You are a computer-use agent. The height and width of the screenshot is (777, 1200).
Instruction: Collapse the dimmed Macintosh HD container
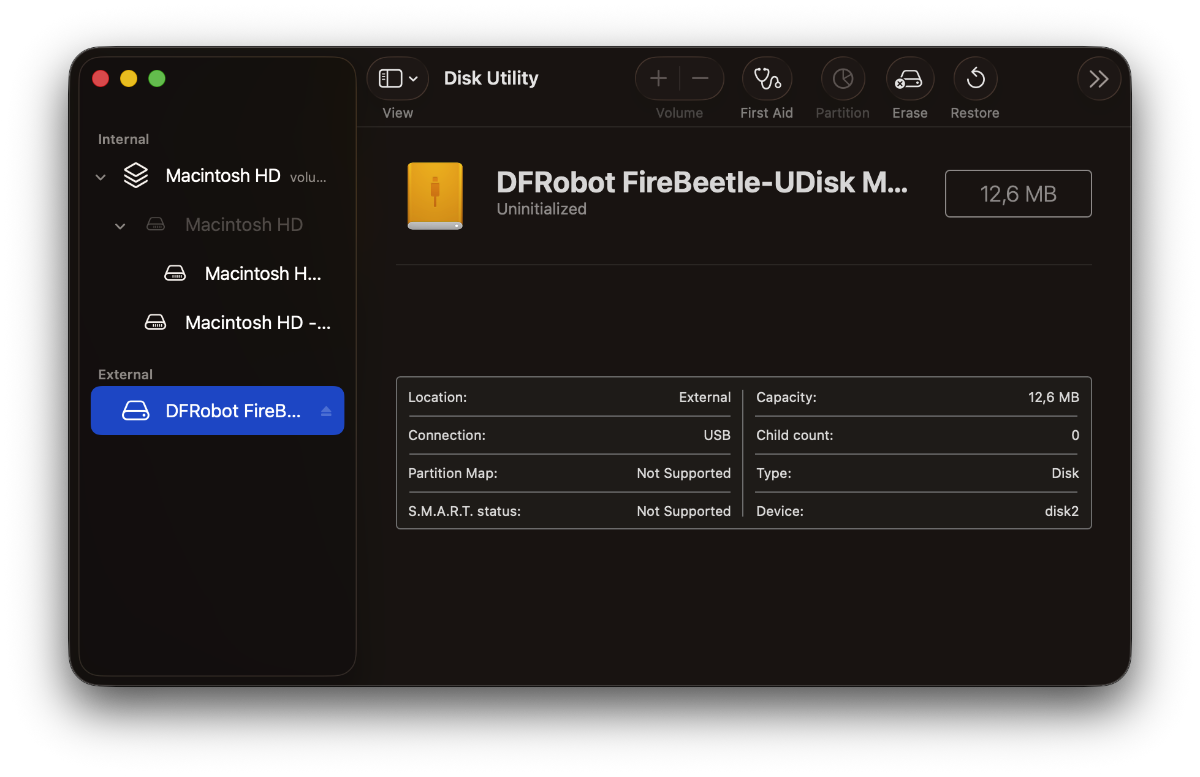[x=120, y=226]
